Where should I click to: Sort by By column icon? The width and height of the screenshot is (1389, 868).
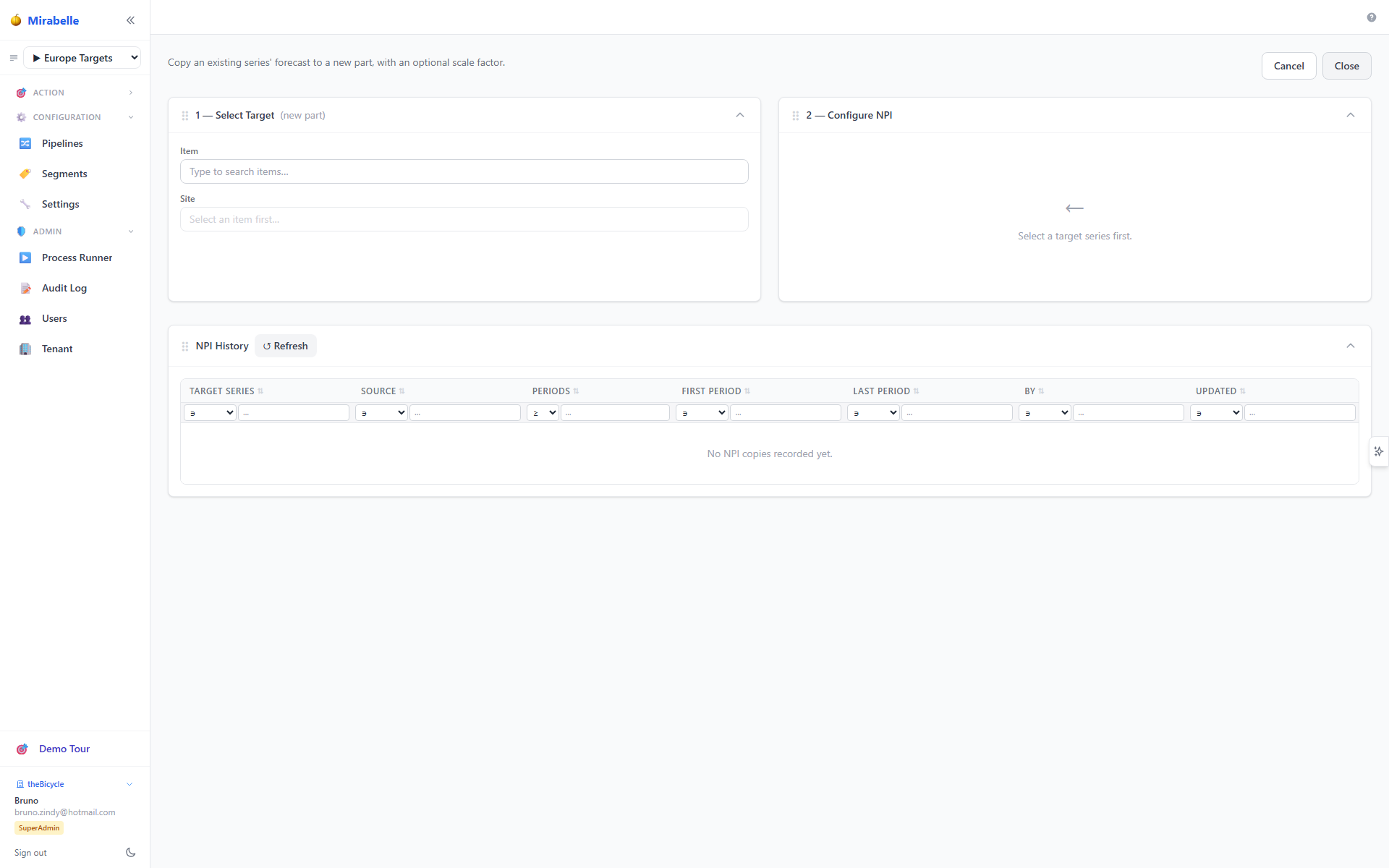click(x=1041, y=391)
